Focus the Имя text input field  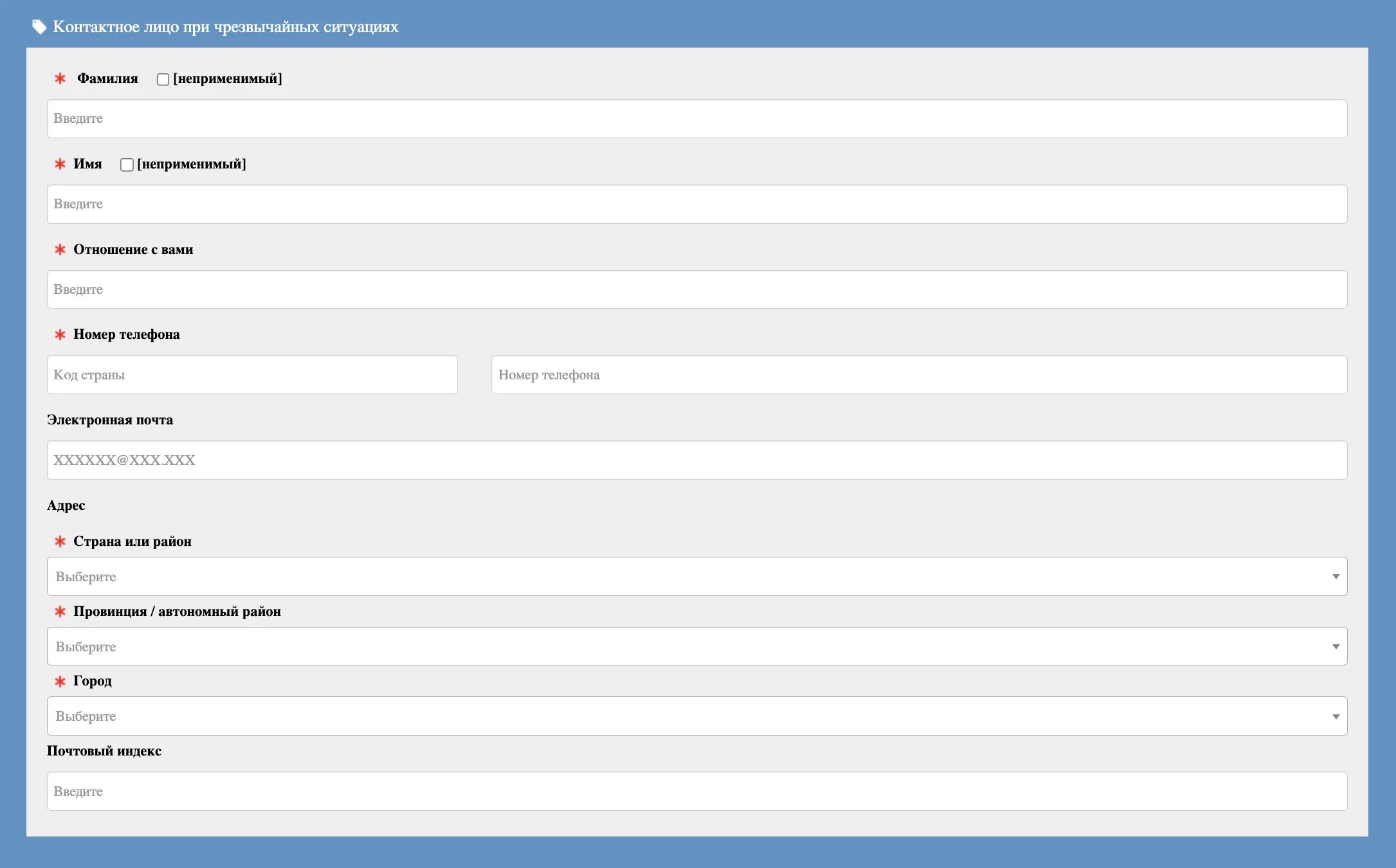pos(697,204)
